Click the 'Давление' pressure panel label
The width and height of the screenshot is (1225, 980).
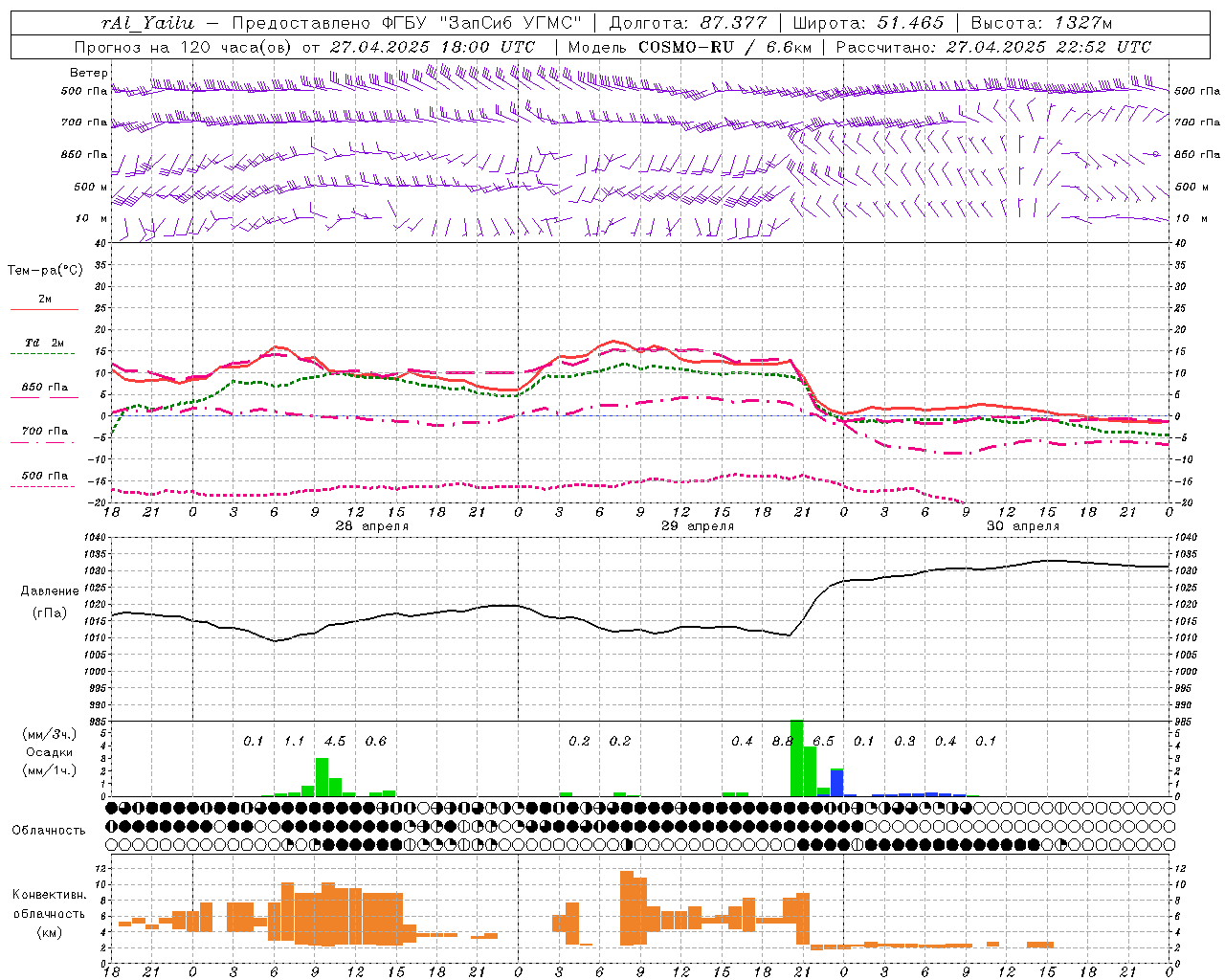(49, 591)
